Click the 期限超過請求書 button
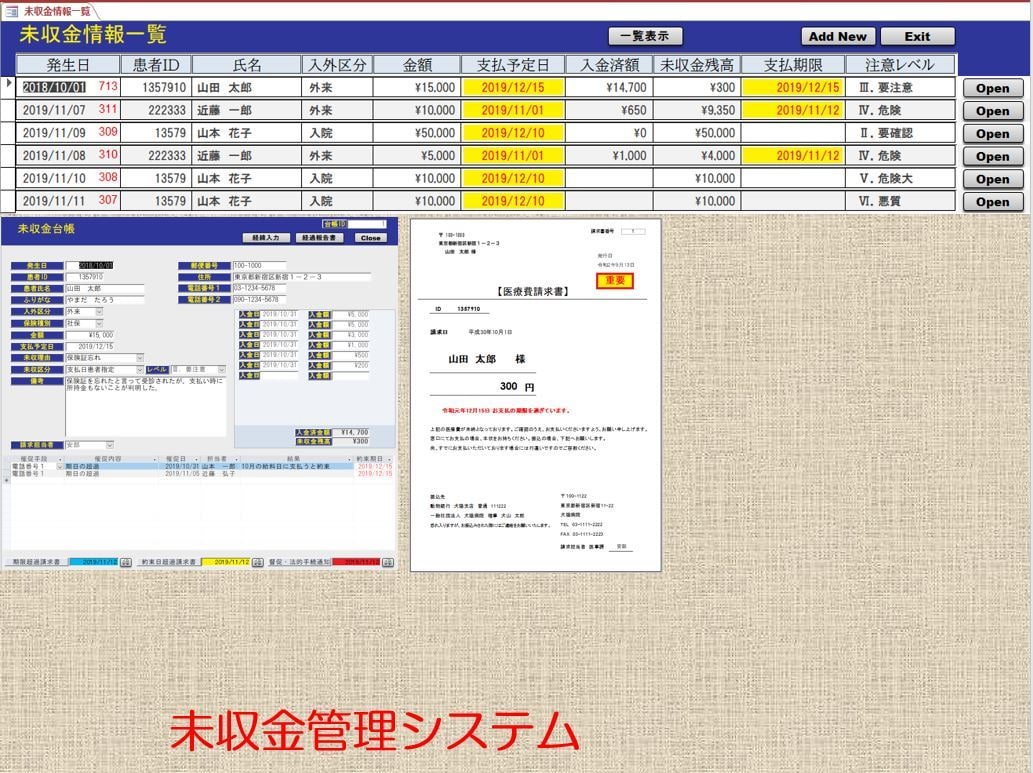 [x=36, y=562]
